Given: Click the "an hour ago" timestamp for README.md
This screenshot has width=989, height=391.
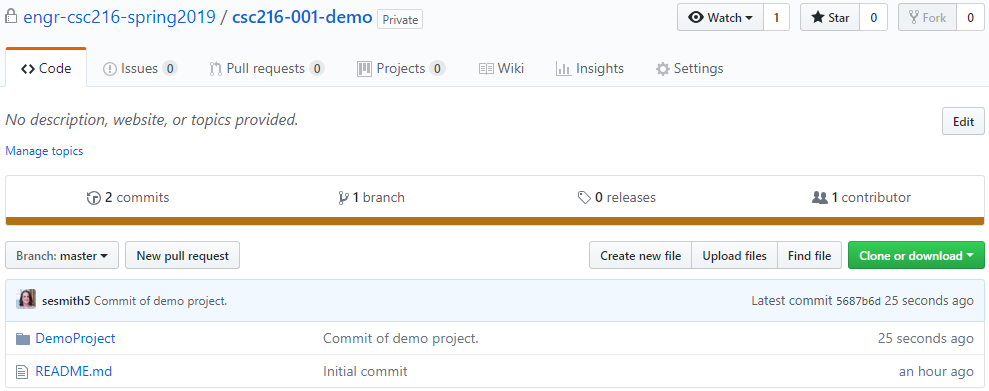Looking at the screenshot, I should point(936,371).
